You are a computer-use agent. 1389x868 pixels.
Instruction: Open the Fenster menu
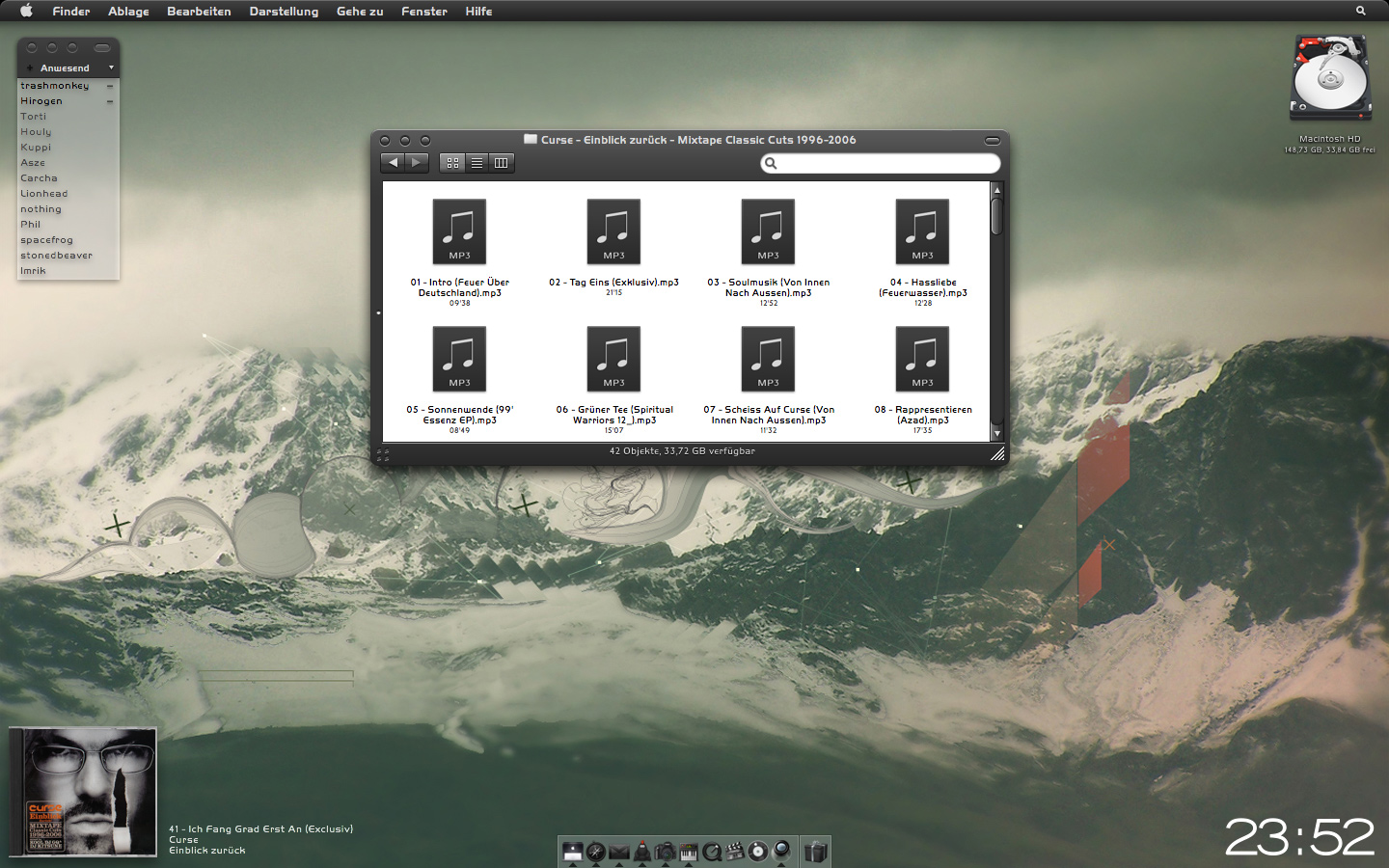pyautogui.click(x=424, y=12)
